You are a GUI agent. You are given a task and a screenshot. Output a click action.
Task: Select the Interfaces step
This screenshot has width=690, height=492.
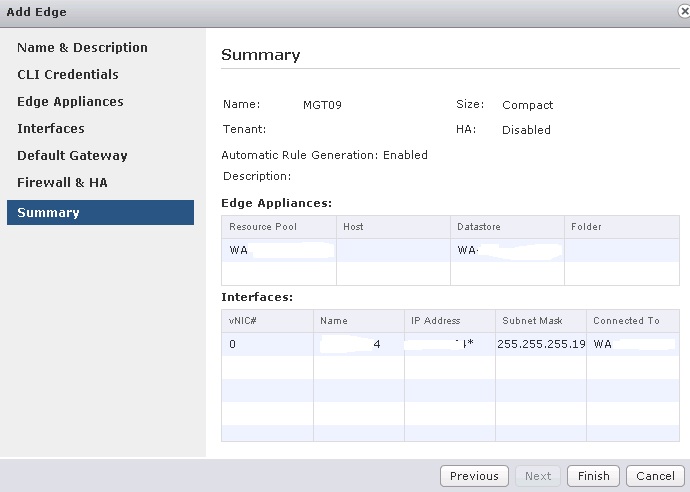(x=51, y=129)
